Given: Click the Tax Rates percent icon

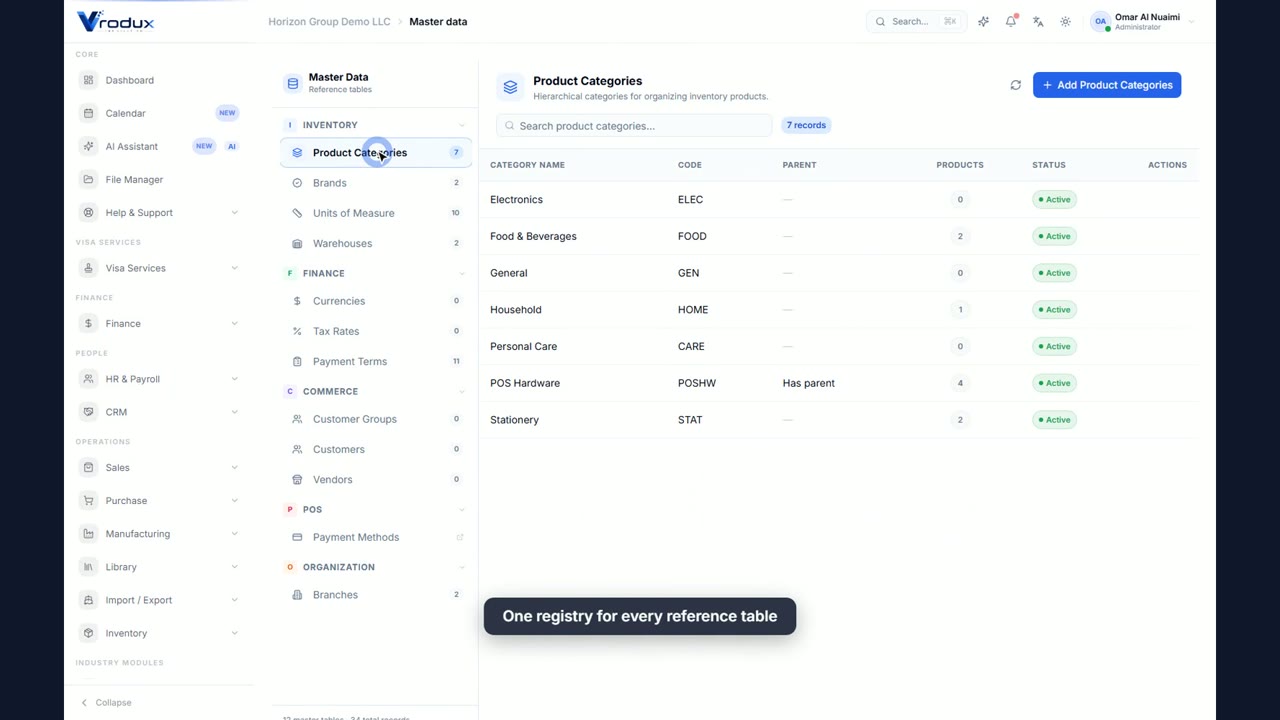Looking at the screenshot, I should [297, 331].
